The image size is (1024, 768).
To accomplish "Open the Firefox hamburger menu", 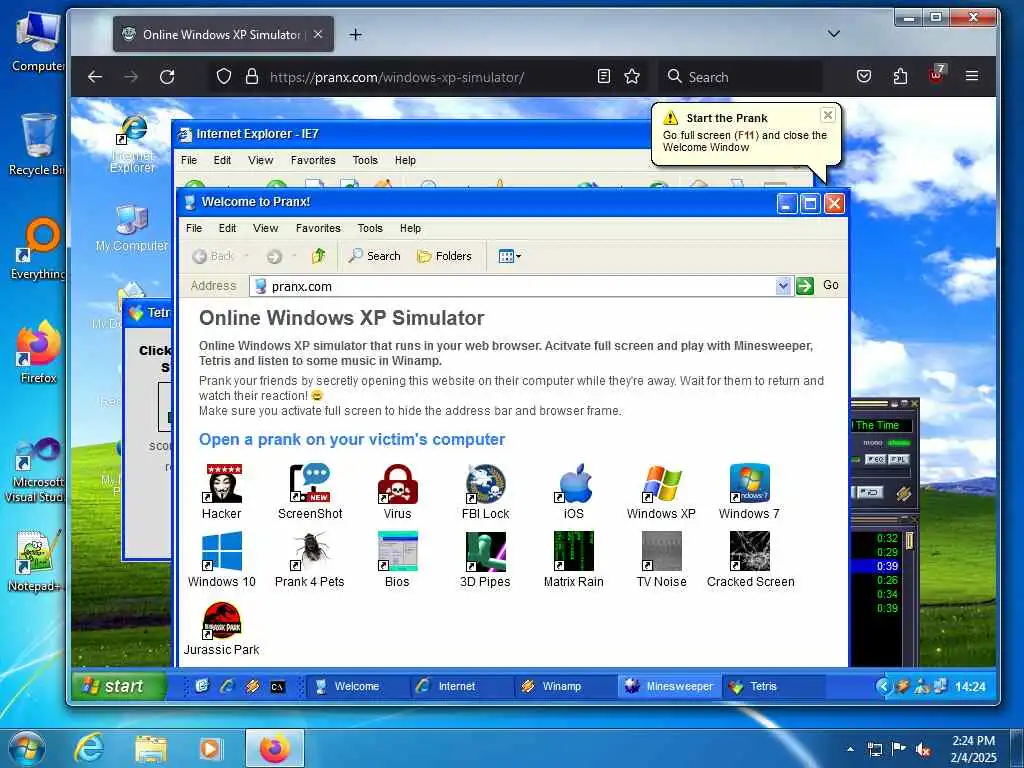I will click(x=972, y=76).
